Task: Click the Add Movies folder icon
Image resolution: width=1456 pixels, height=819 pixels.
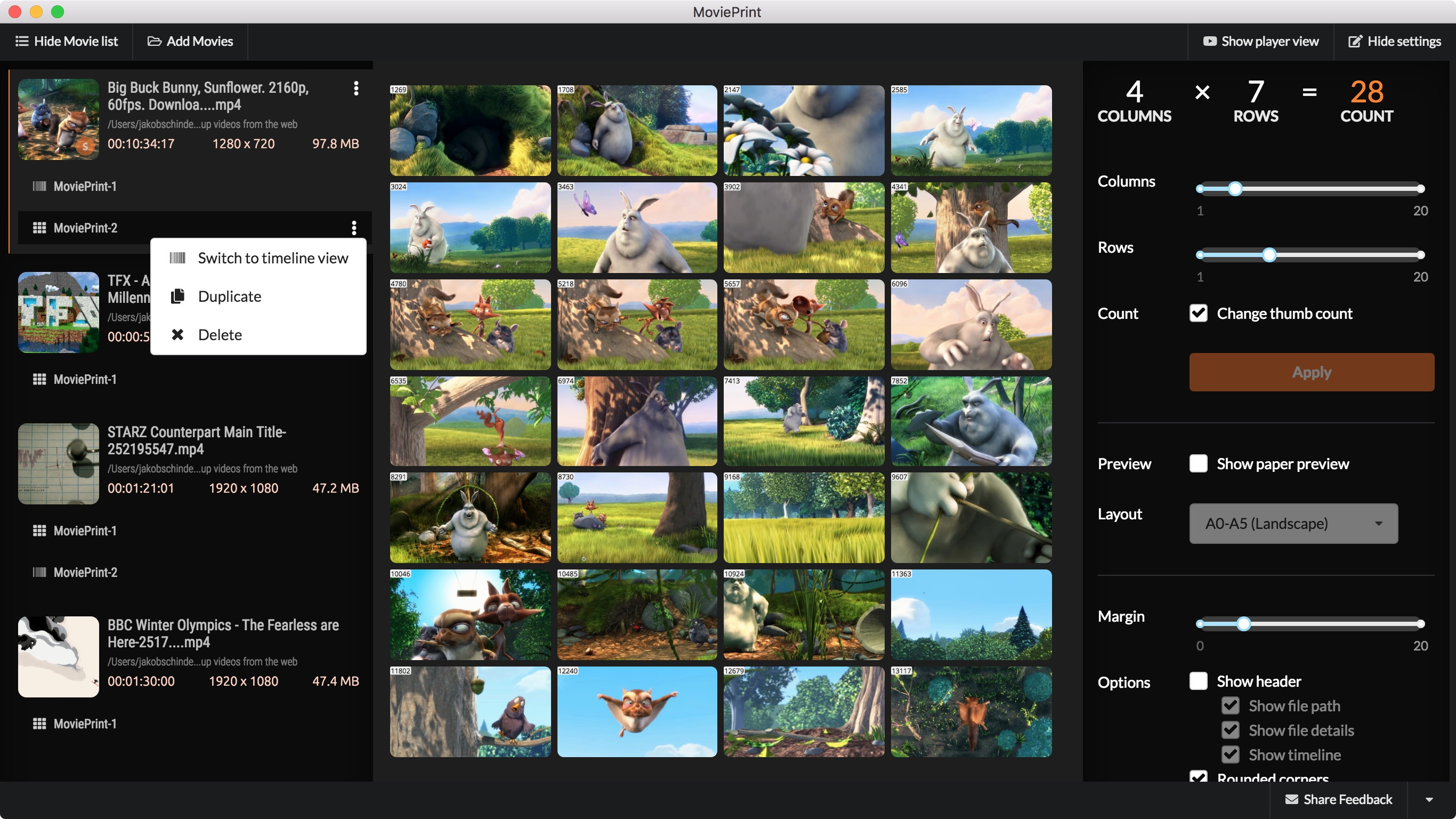Action: pos(155,41)
